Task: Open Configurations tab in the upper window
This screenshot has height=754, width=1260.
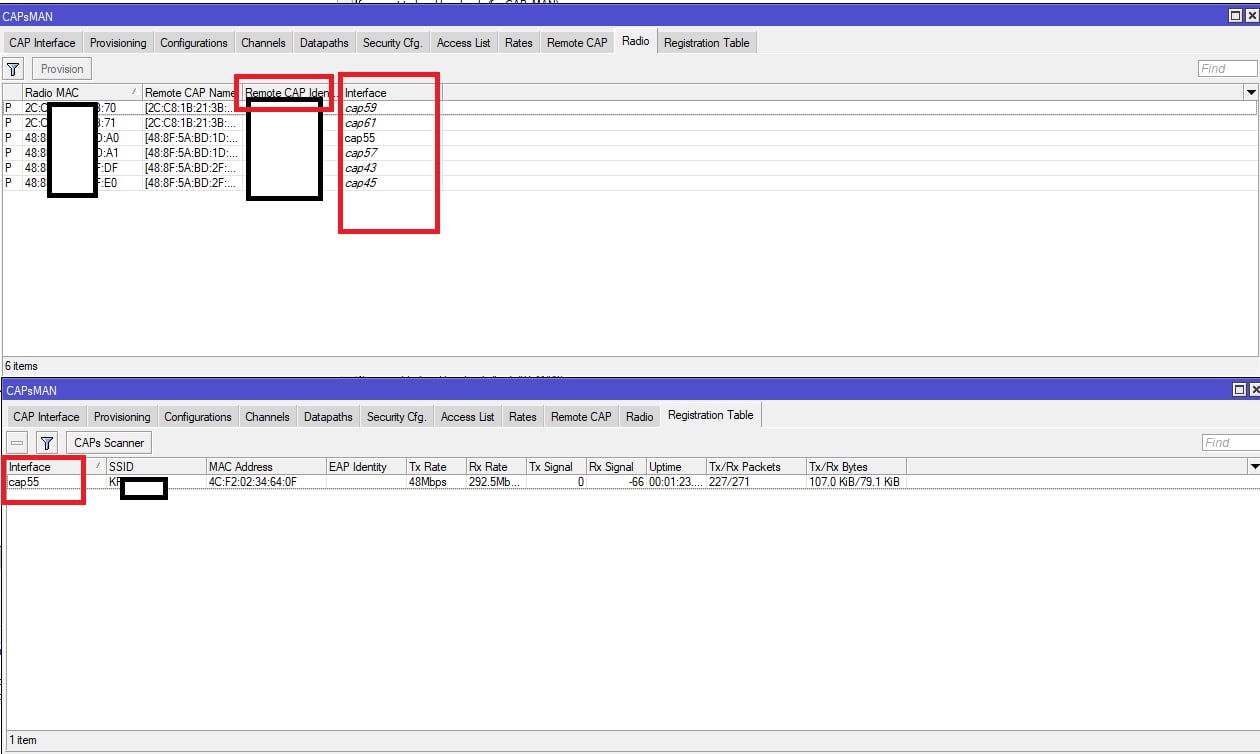Action: (194, 43)
